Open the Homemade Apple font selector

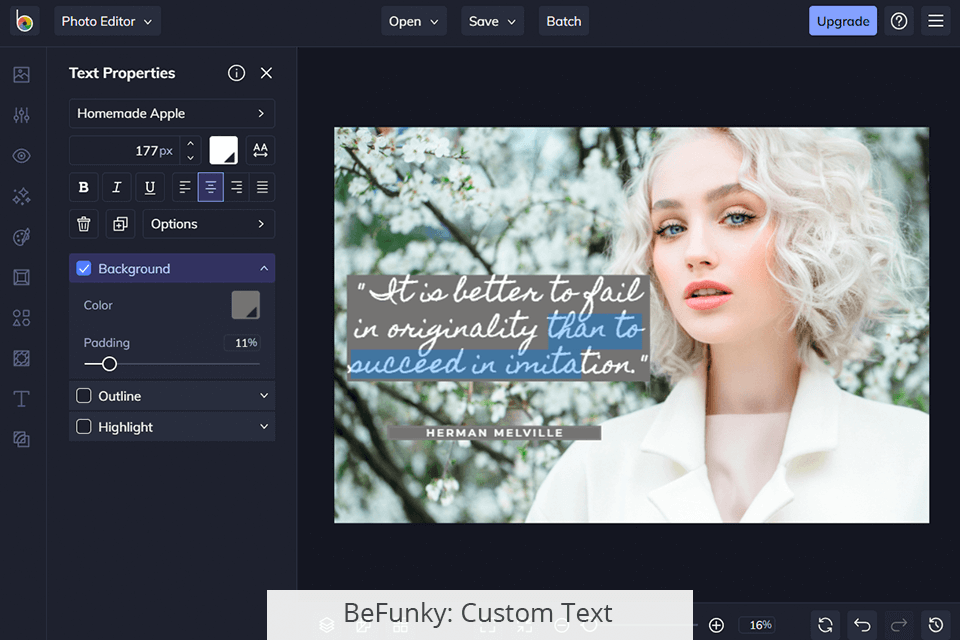[171, 114]
